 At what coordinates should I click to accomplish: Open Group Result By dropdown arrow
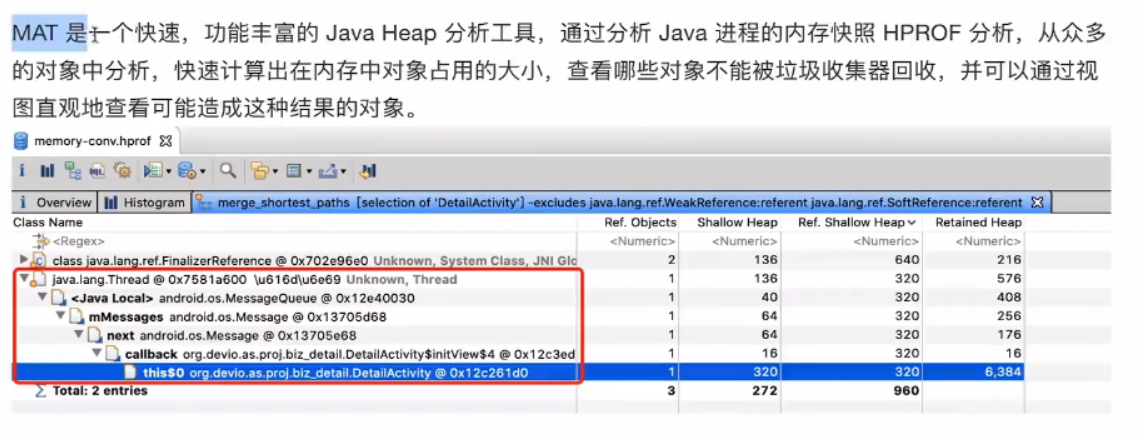[x=276, y=171]
